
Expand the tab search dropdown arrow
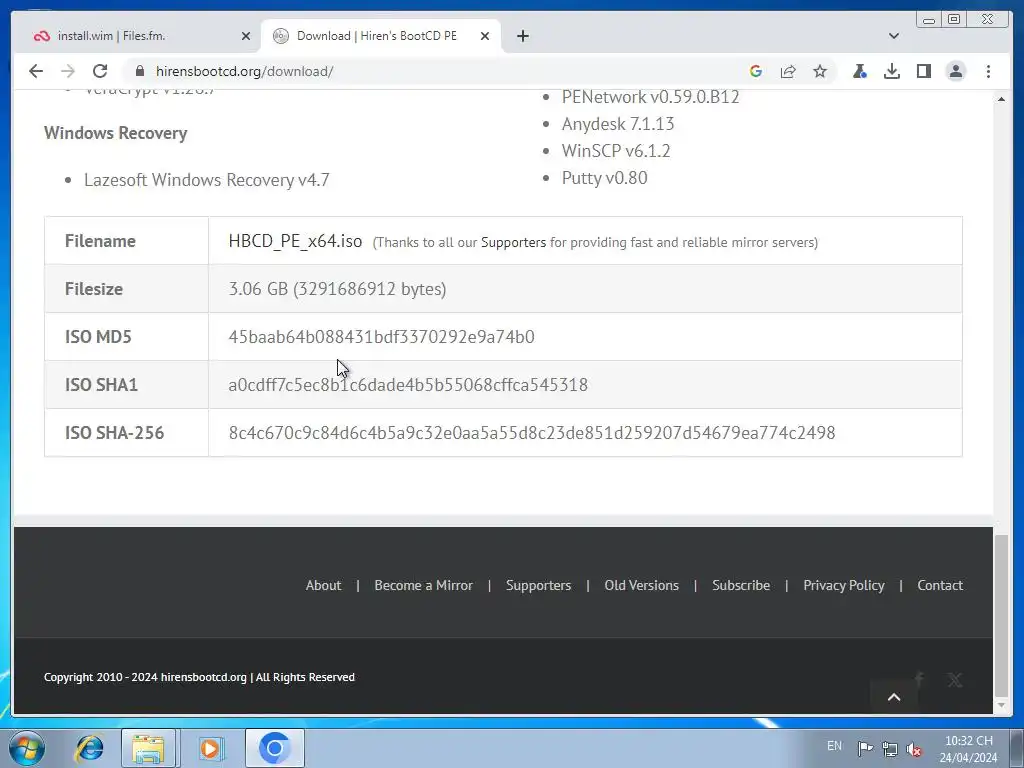tap(893, 36)
